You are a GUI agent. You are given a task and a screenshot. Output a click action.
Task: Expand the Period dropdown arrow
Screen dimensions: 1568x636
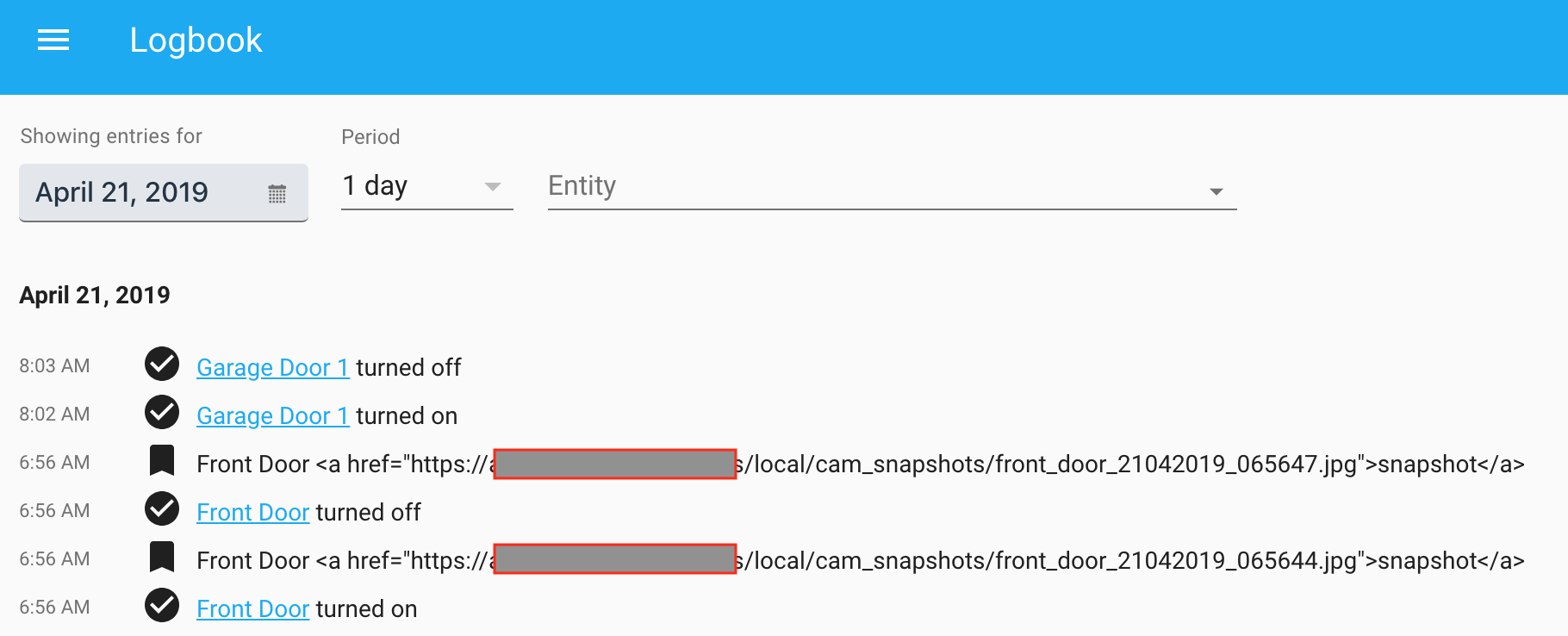point(493,187)
